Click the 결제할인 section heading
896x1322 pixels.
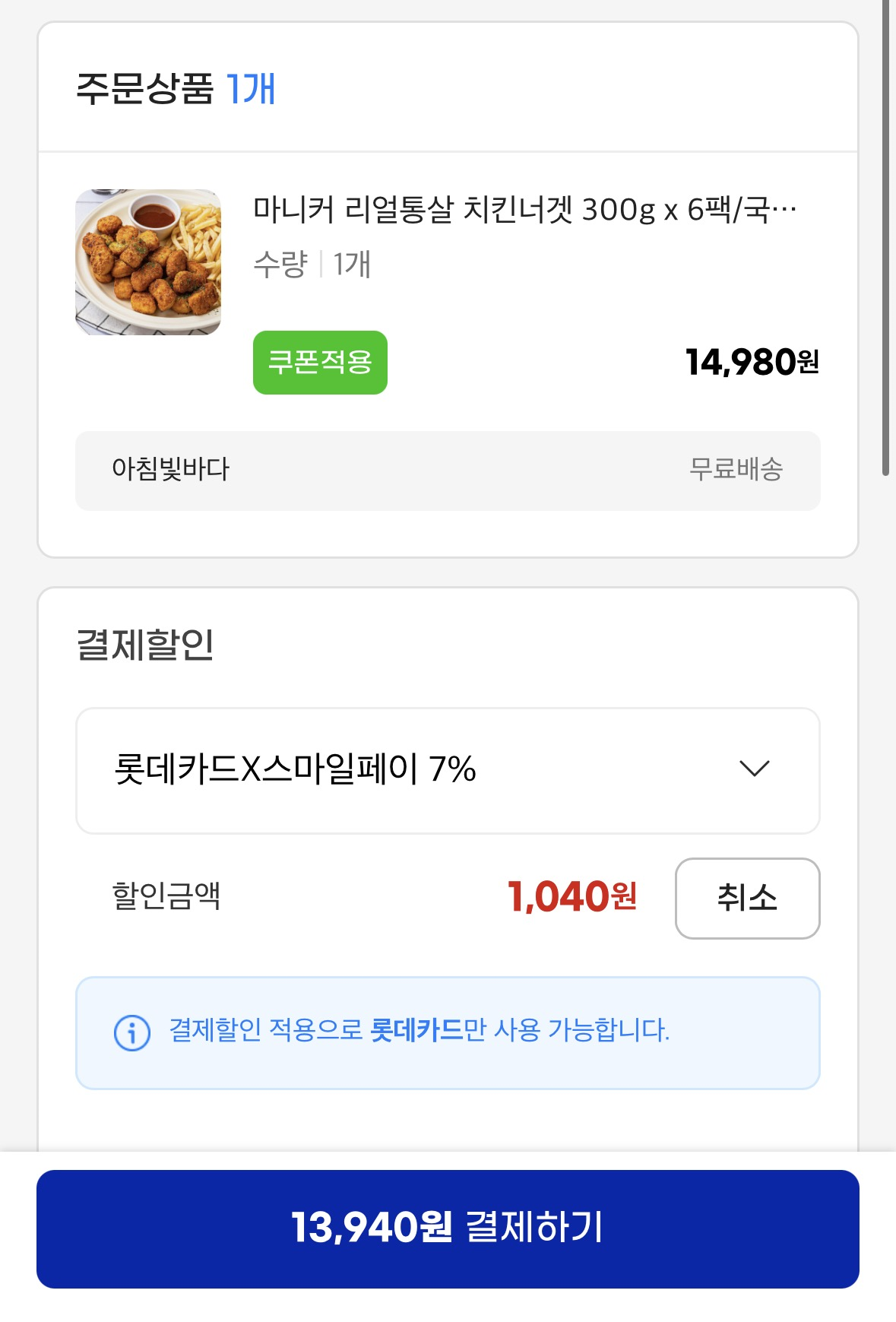coord(145,645)
